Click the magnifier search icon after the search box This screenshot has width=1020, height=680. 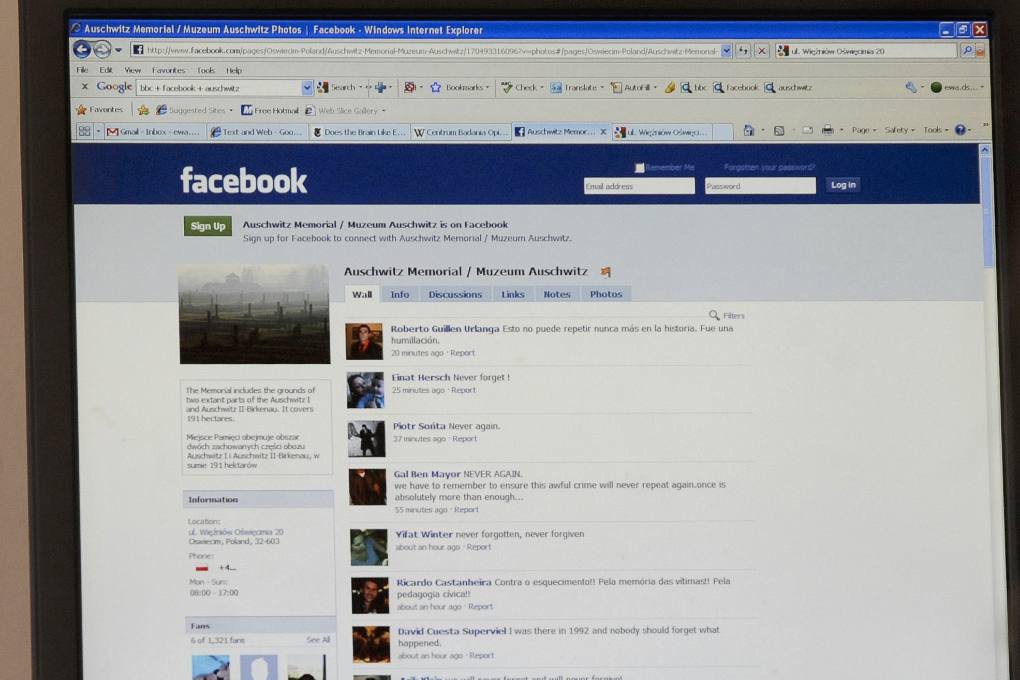(967, 51)
